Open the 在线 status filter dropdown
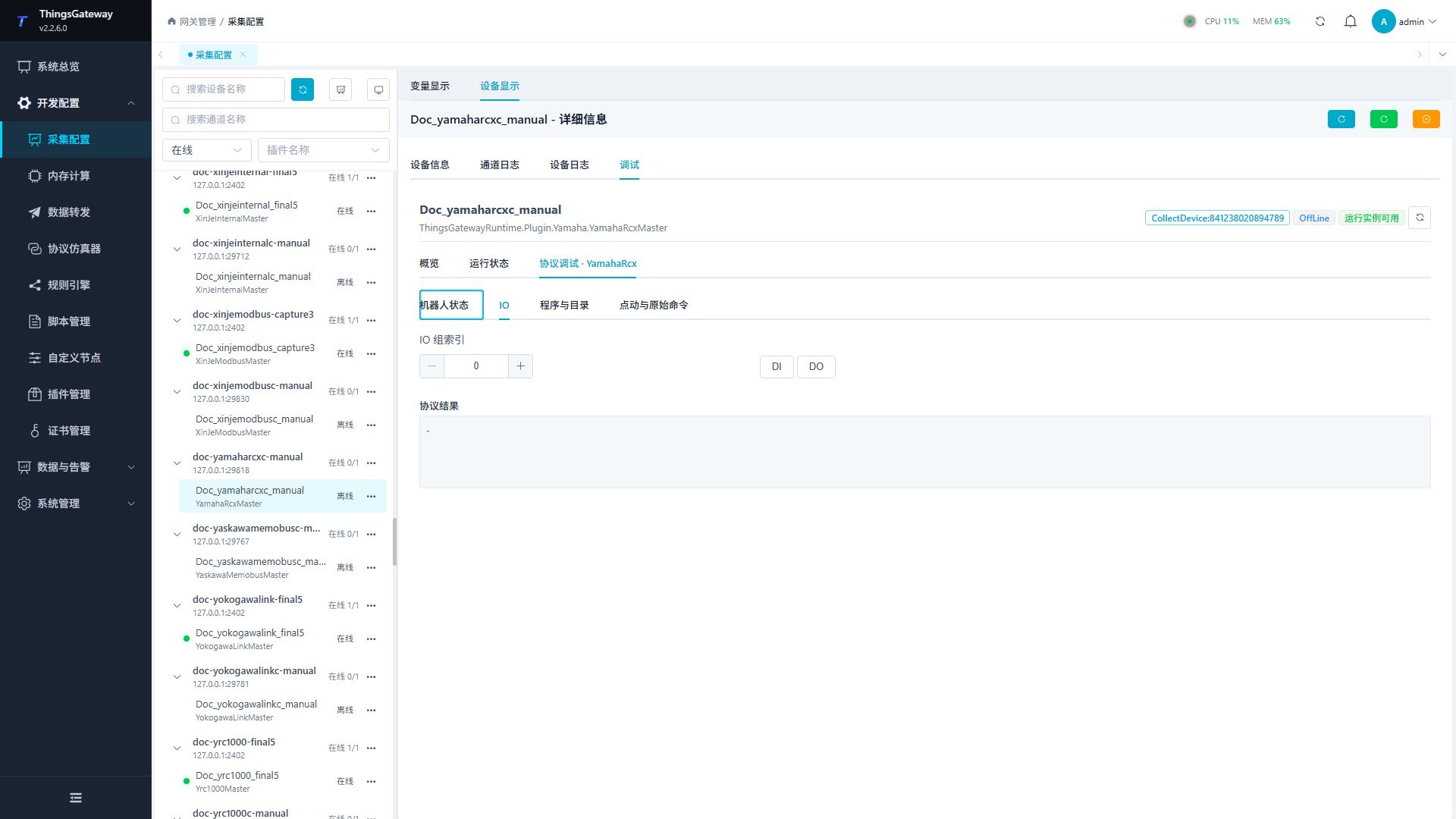The image size is (1456, 819). coord(207,150)
